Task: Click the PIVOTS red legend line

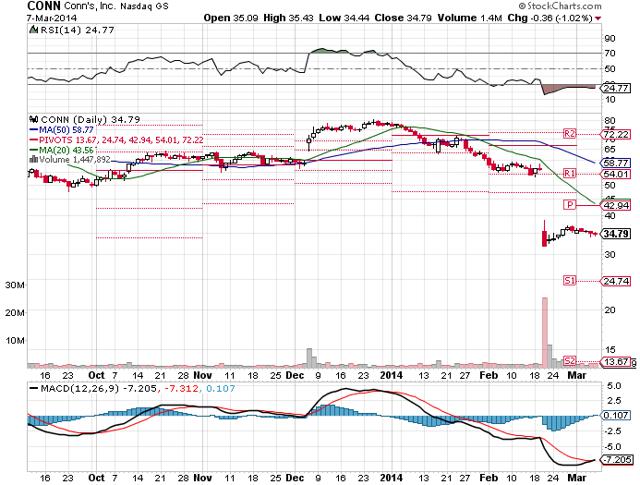Action: click(34, 140)
